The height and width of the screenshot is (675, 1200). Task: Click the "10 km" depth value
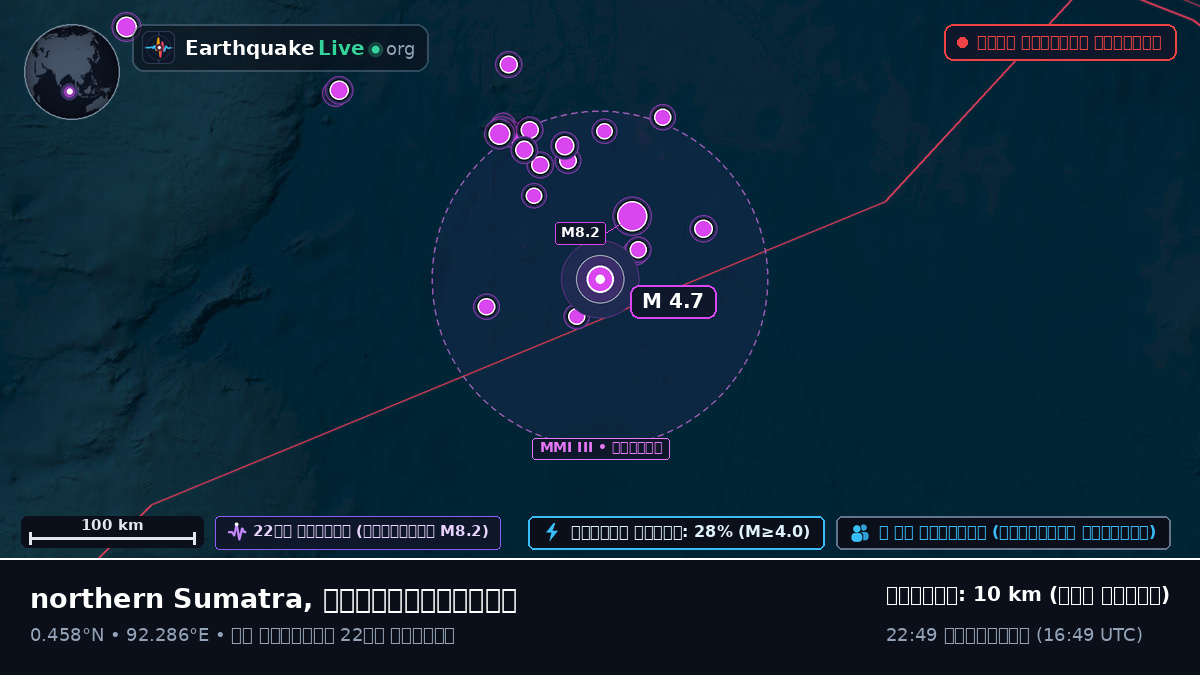coord(1007,595)
